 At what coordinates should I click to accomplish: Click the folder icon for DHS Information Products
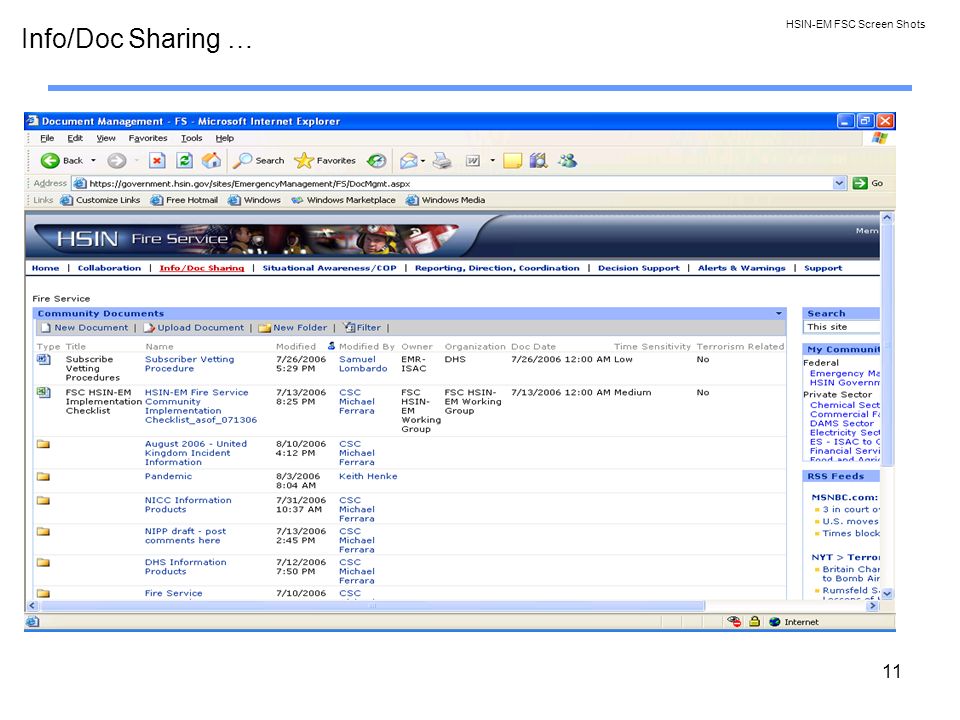click(43, 562)
